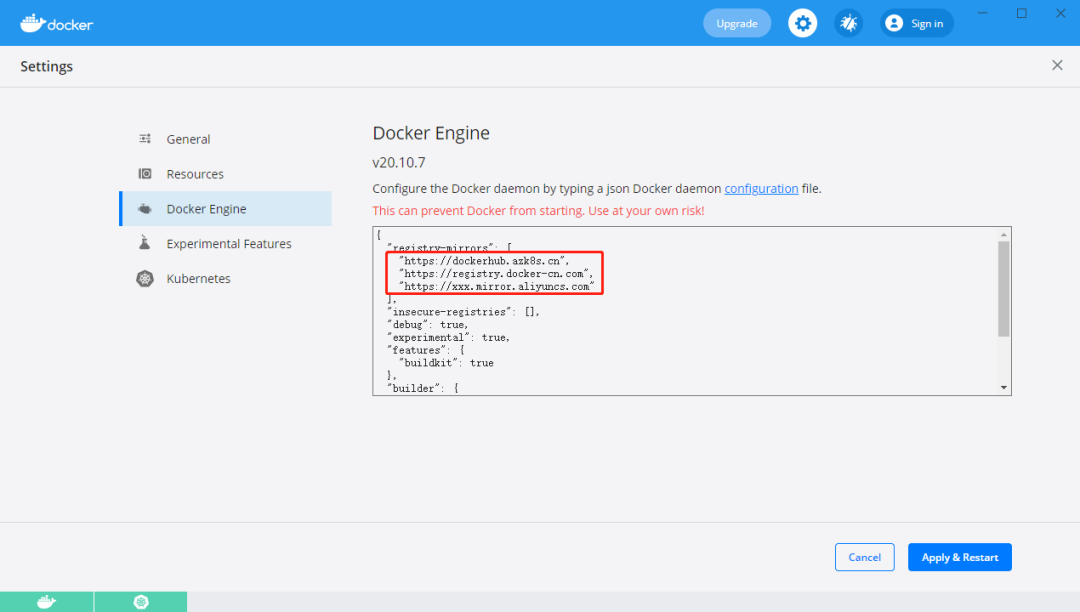Click the "builder" line in editor
The height and width of the screenshot is (612, 1080).
pos(423,388)
